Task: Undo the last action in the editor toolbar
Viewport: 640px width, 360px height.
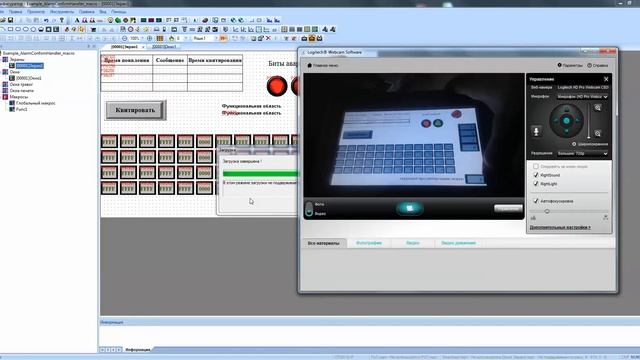Action: pos(46,20)
